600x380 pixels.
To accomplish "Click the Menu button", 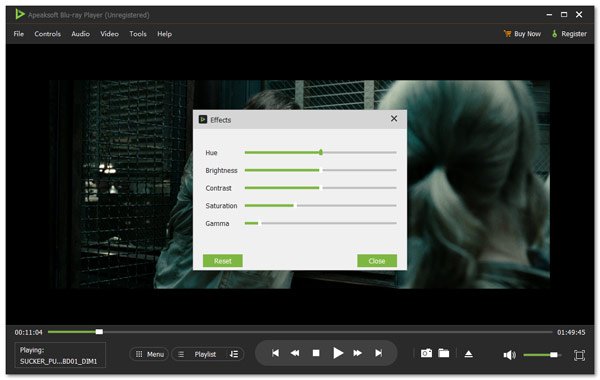I will pyautogui.click(x=150, y=354).
